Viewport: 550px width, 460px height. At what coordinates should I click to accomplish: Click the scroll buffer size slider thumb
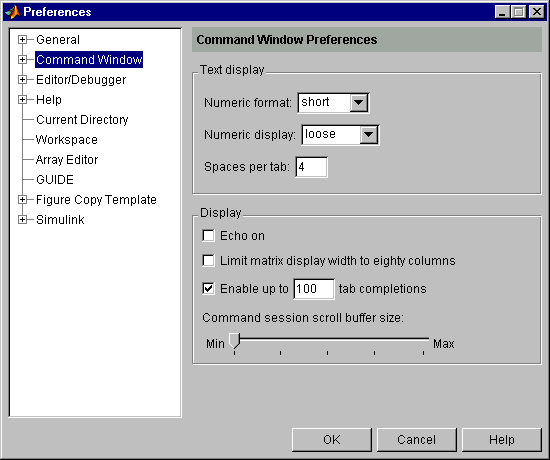(234, 340)
